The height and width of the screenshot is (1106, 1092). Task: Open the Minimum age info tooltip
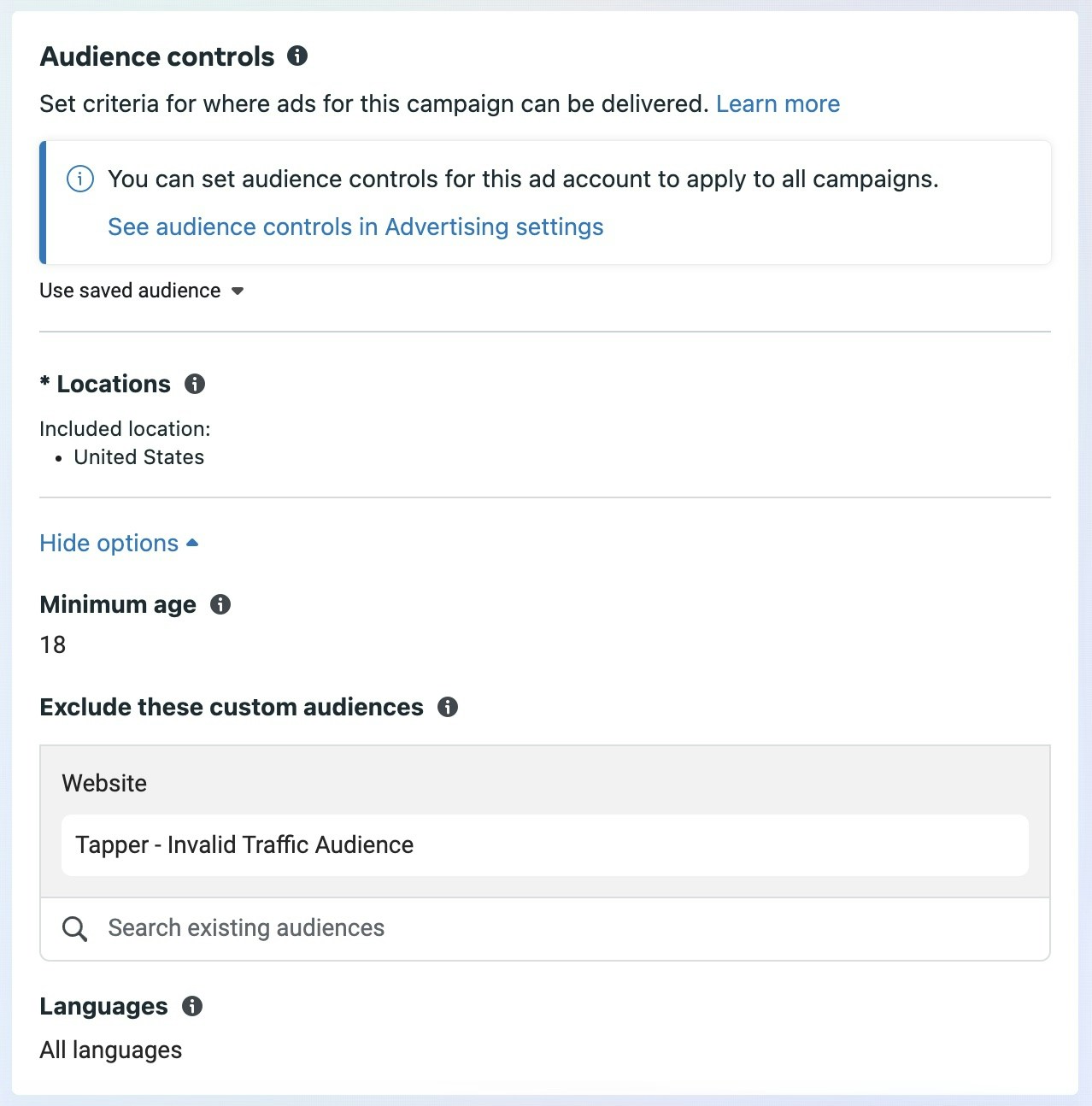tap(220, 604)
